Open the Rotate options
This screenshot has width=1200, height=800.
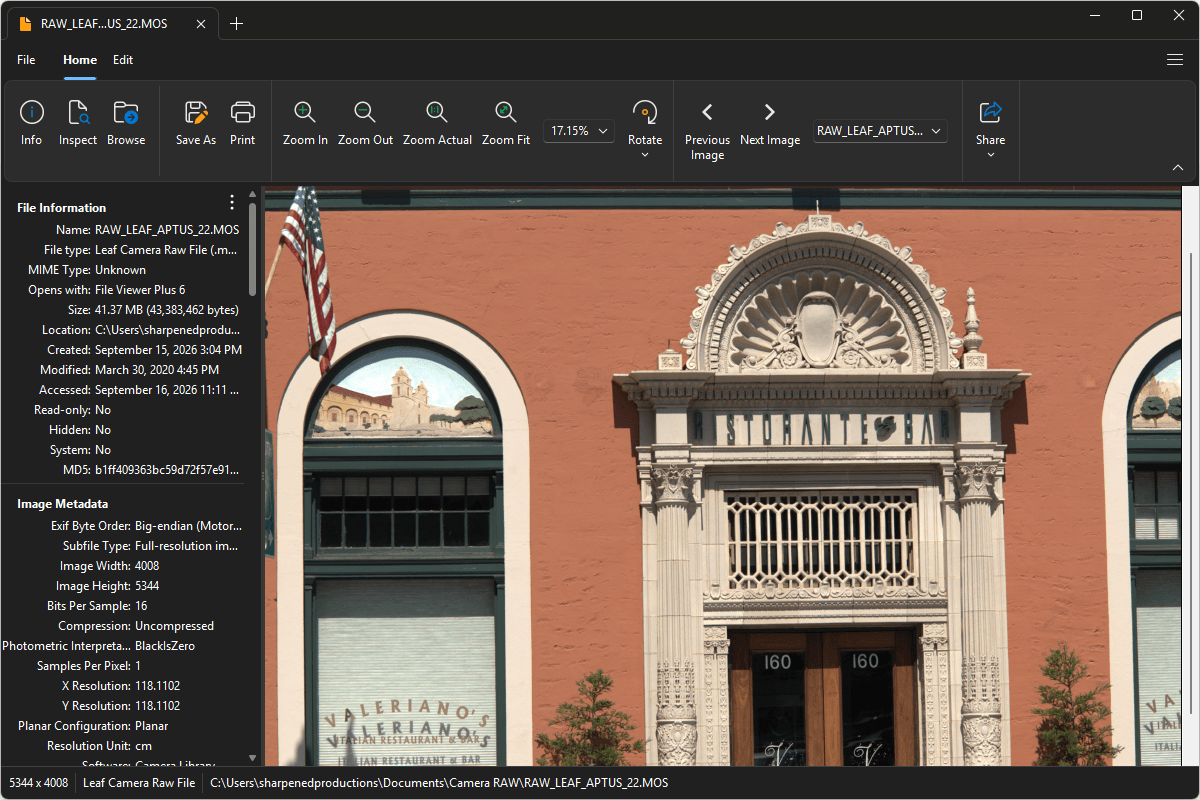[645, 130]
